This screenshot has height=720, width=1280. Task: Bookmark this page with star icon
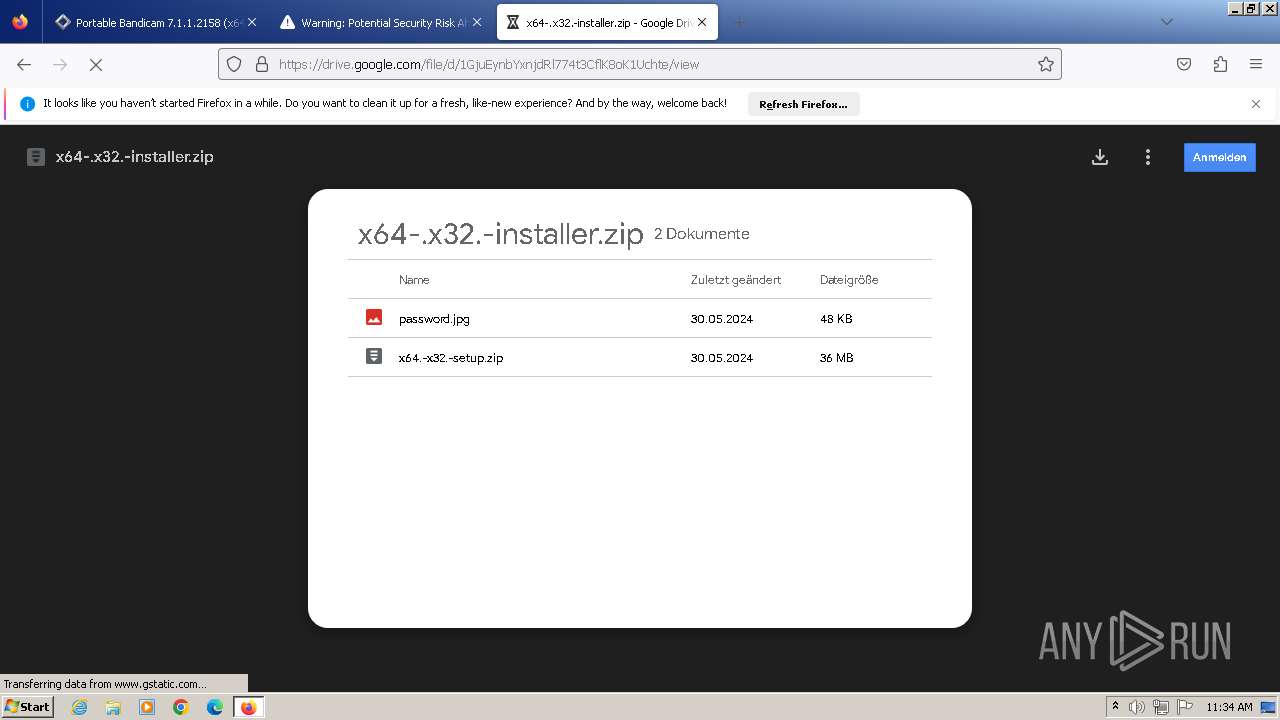1046,64
